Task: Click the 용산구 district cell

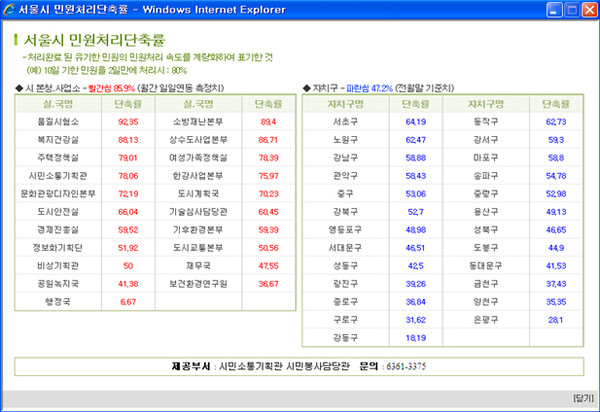Action: coord(486,212)
